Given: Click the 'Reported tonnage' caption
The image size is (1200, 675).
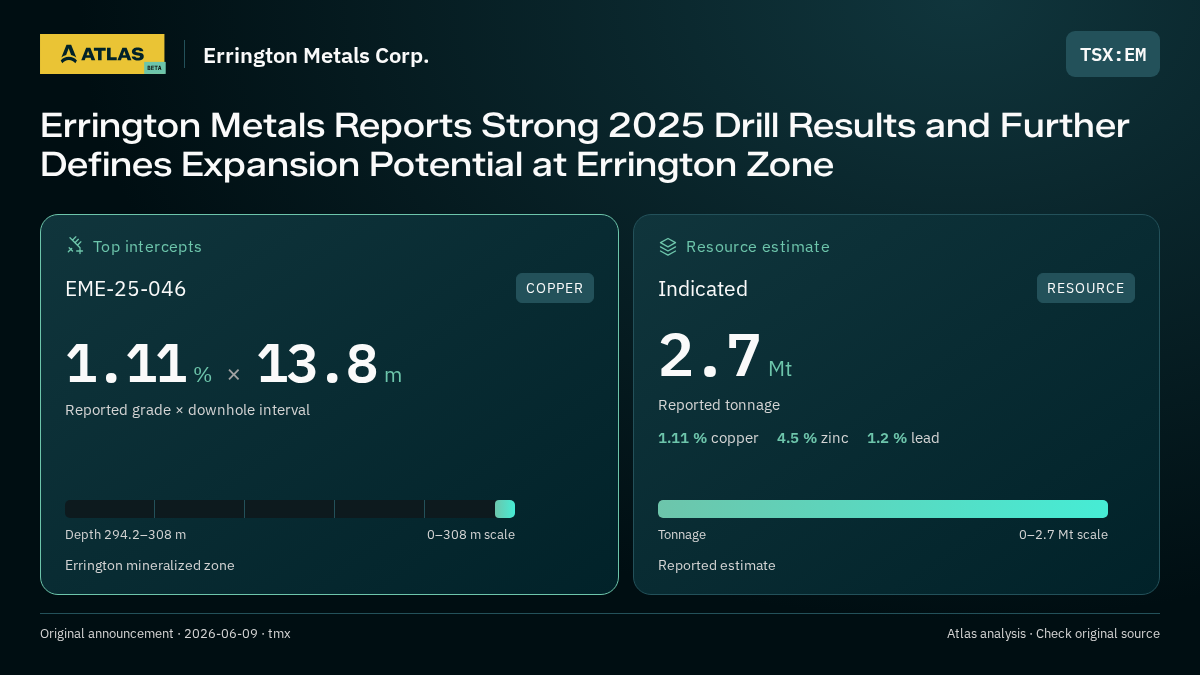Looking at the screenshot, I should click(x=719, y=405).
